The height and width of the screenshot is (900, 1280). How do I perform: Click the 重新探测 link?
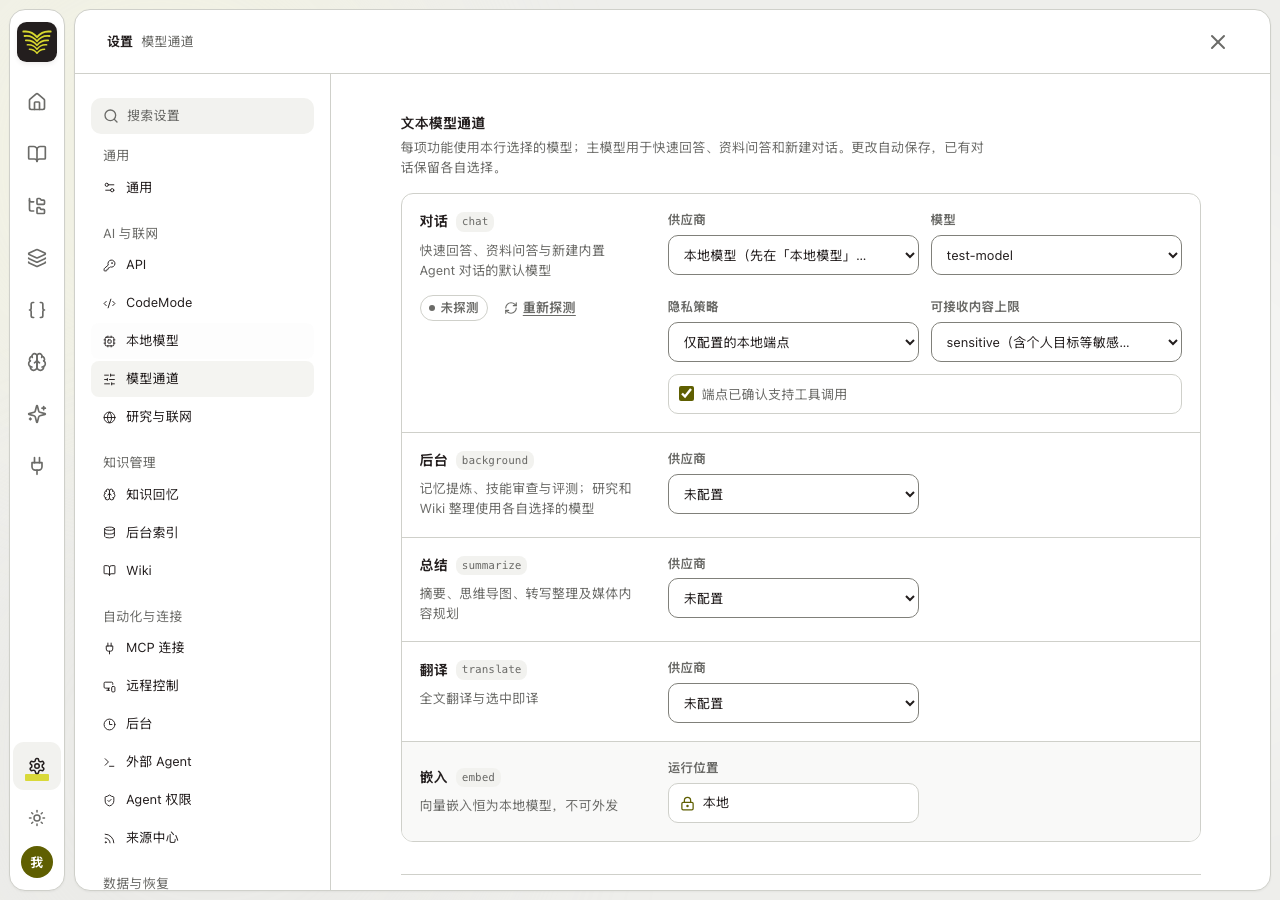tap(549, 308)
